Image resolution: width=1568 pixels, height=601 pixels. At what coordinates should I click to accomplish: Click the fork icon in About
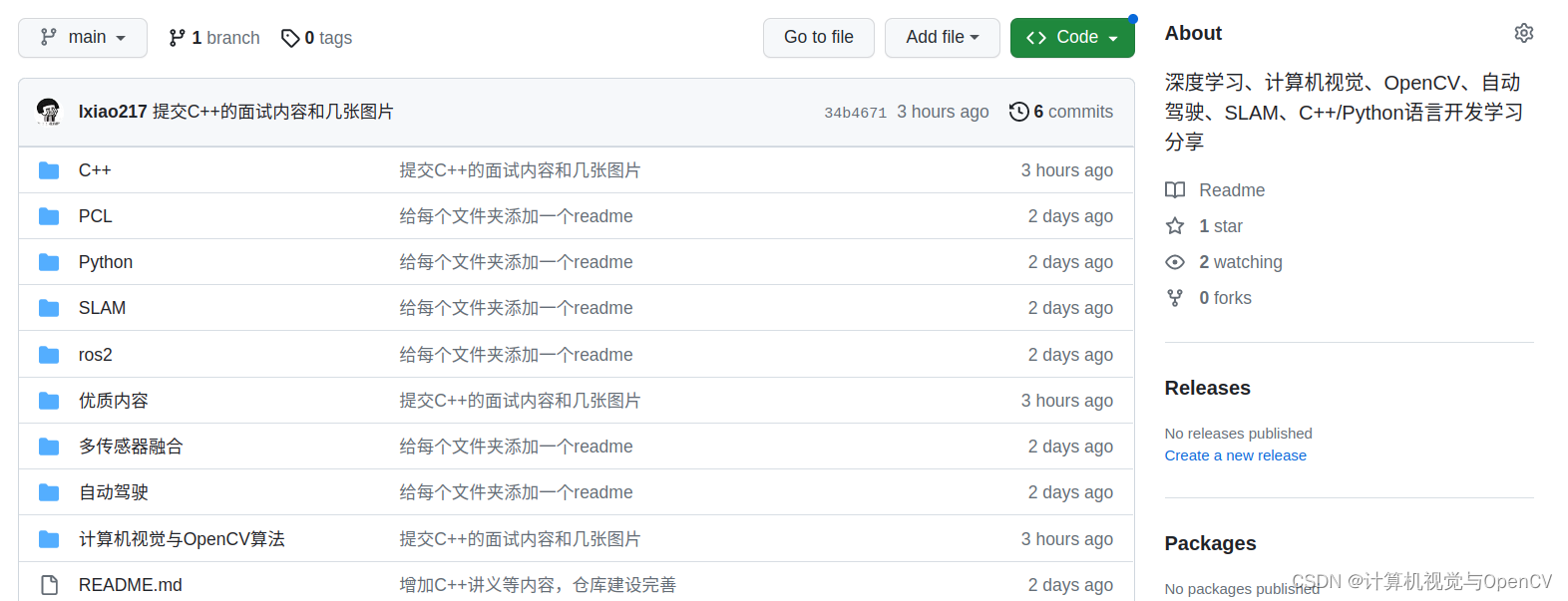click(x=1175, y=298)
